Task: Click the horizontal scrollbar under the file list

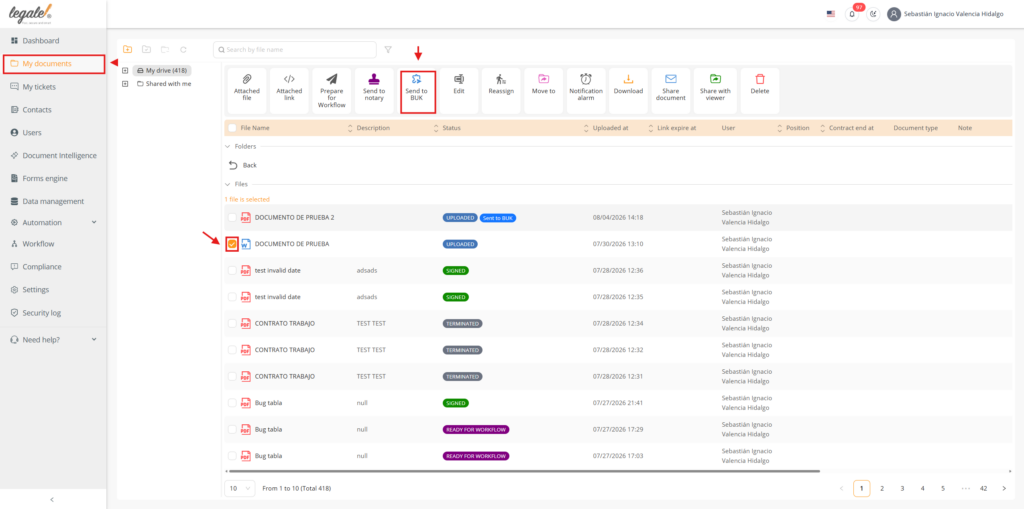Action: (x=522, y=471)
